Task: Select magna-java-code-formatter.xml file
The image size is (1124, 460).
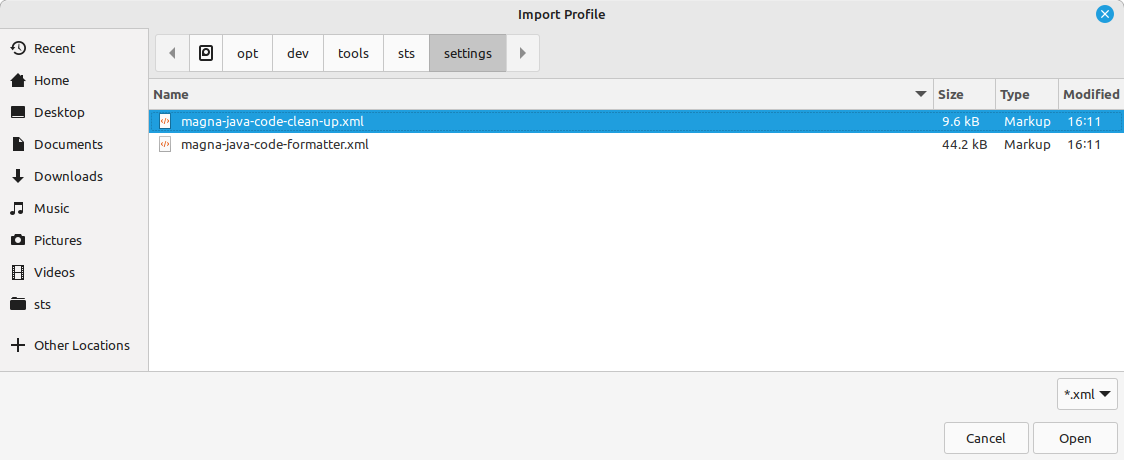Action: [x=636, y=145]
